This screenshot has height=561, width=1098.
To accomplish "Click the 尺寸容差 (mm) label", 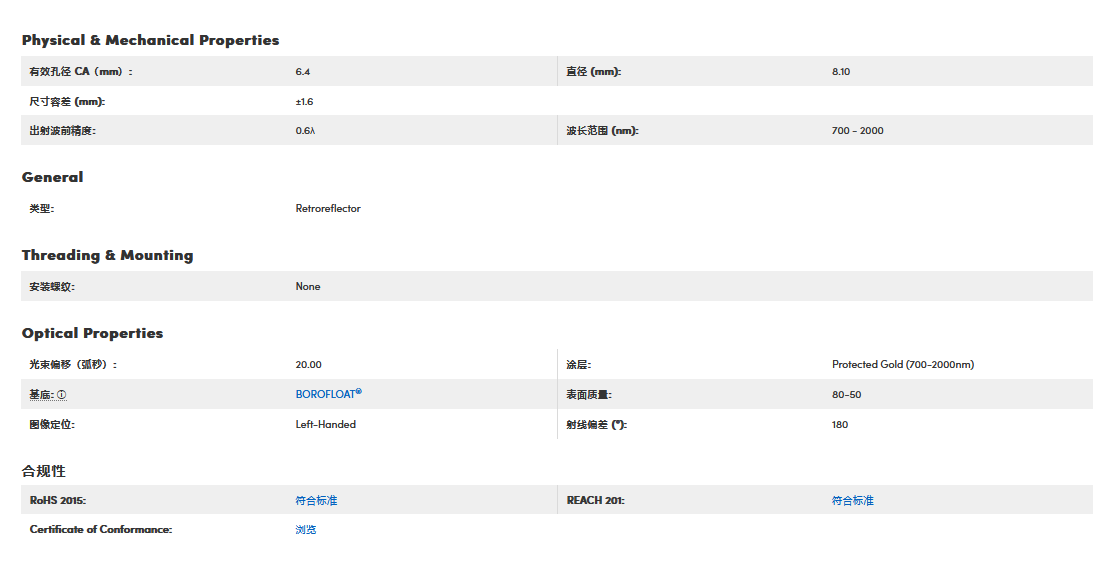I will (x=67, y=102).
